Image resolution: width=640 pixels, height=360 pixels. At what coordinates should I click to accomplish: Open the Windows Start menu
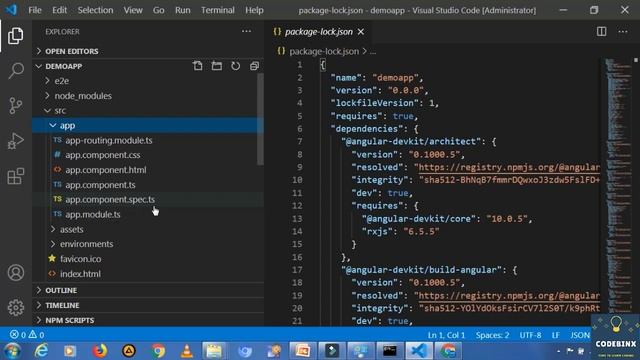point(12,351)
